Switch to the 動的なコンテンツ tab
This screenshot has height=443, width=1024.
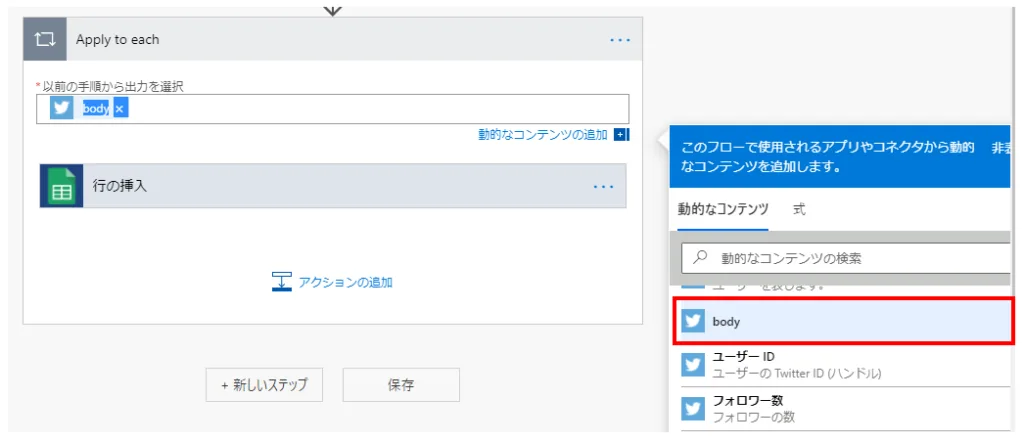tap(722, 210)
